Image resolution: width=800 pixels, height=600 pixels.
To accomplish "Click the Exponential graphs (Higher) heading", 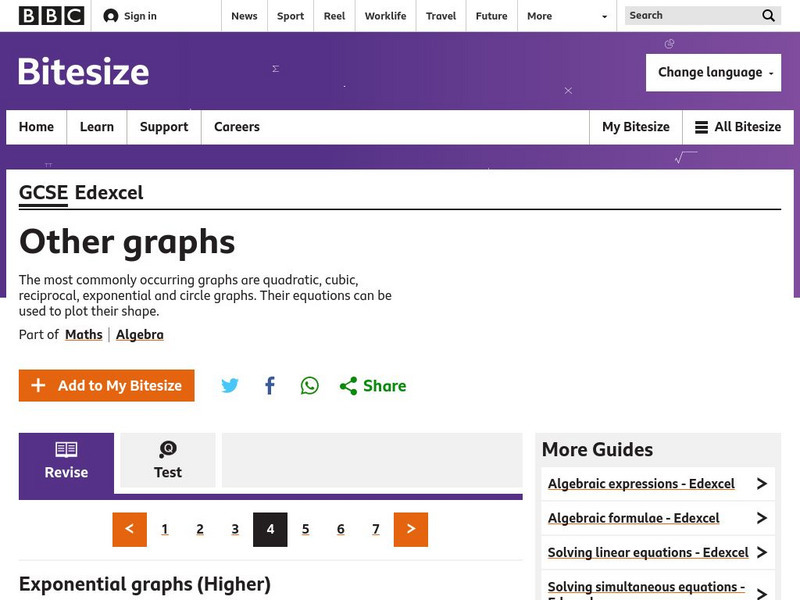I will tap(145, 585).
